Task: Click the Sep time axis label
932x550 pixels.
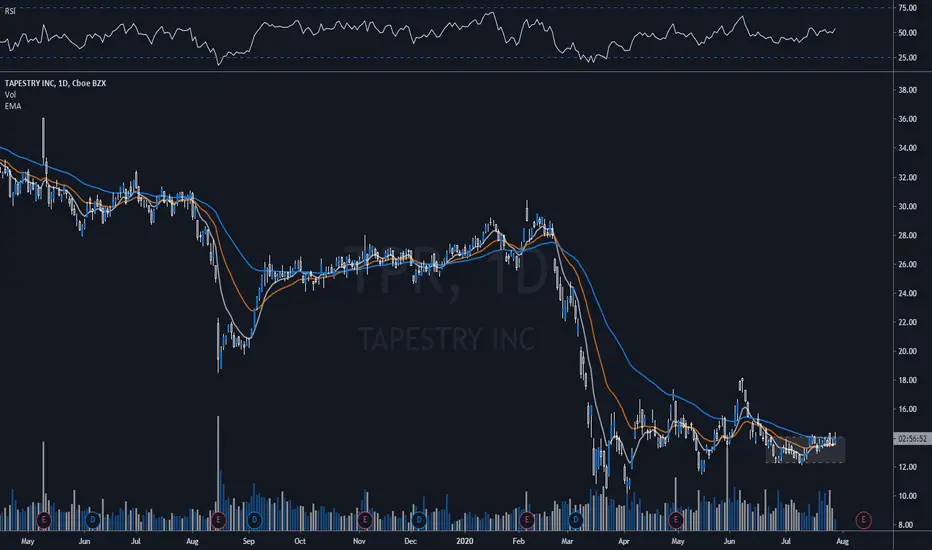Action: [x=248, y=541]
